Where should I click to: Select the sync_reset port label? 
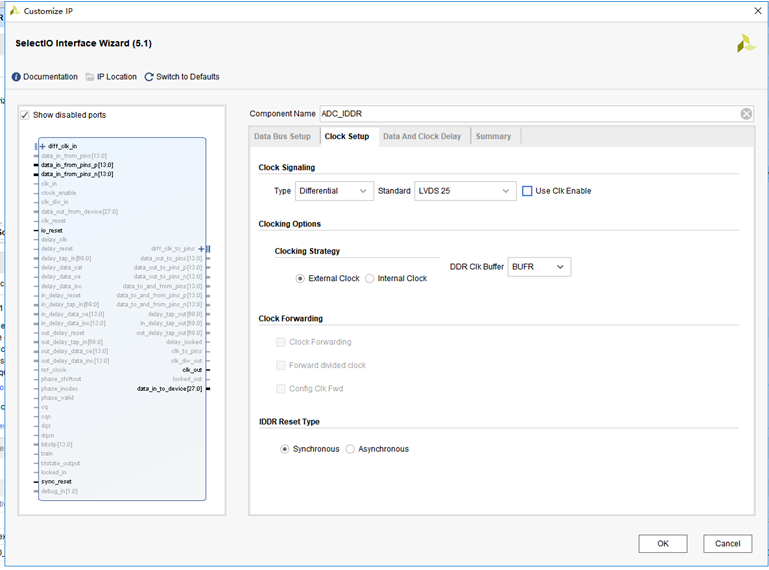[56, 482]
